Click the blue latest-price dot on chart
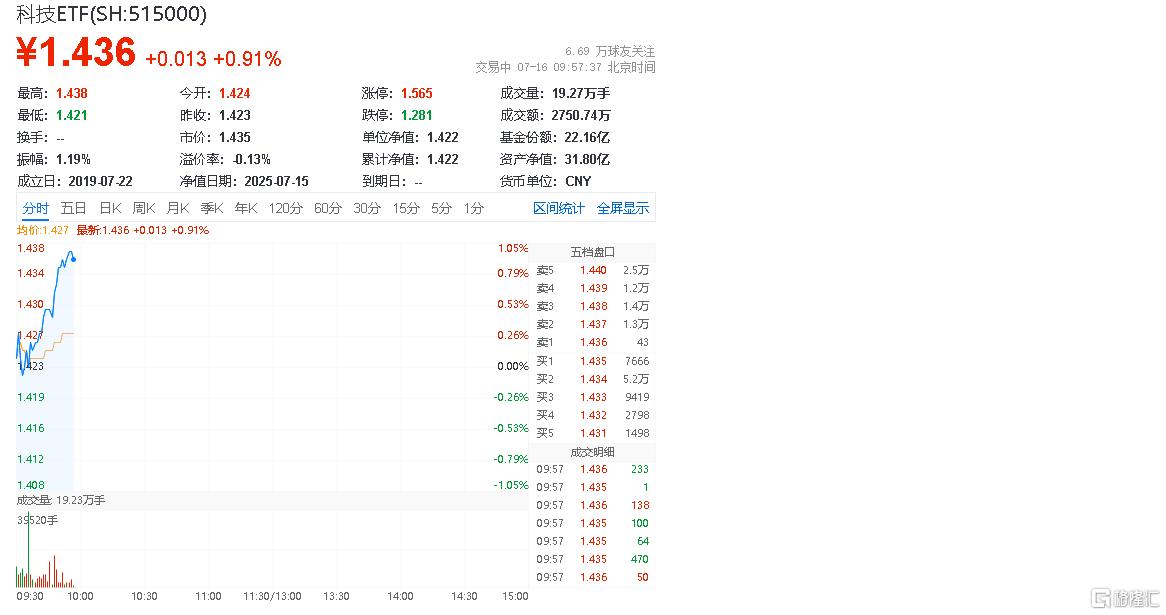The height and width of the screenshot is (615, 1166). click(74, 259)
